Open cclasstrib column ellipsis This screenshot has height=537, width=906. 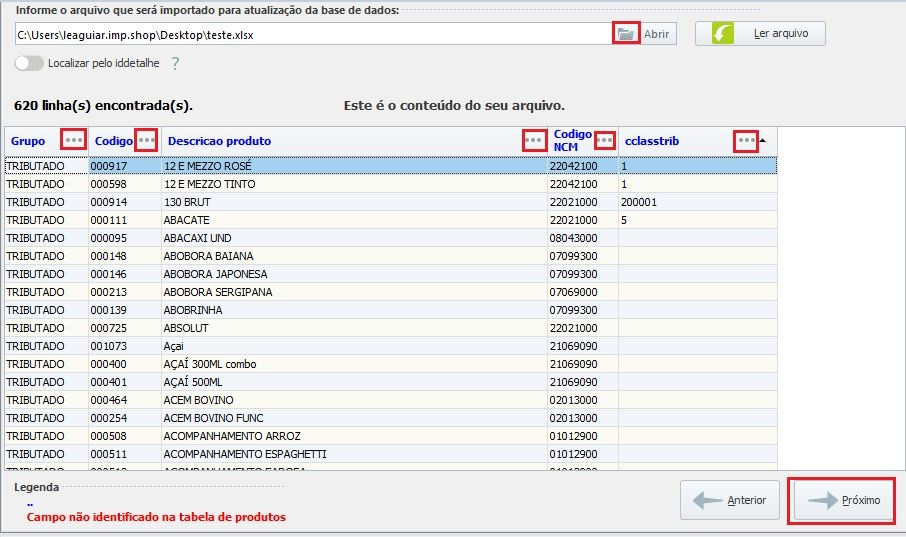coord(746,140)
